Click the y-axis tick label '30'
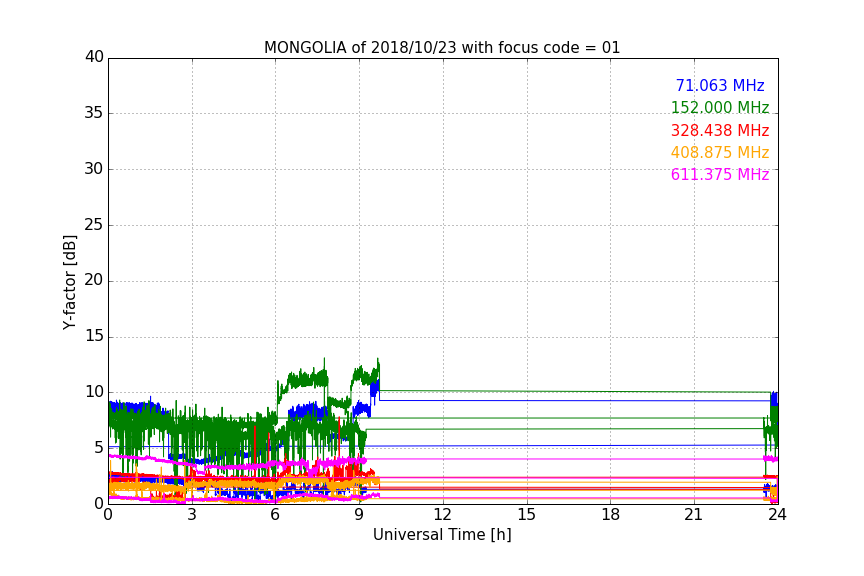864x576 pixels. click(x=94, y=169)
